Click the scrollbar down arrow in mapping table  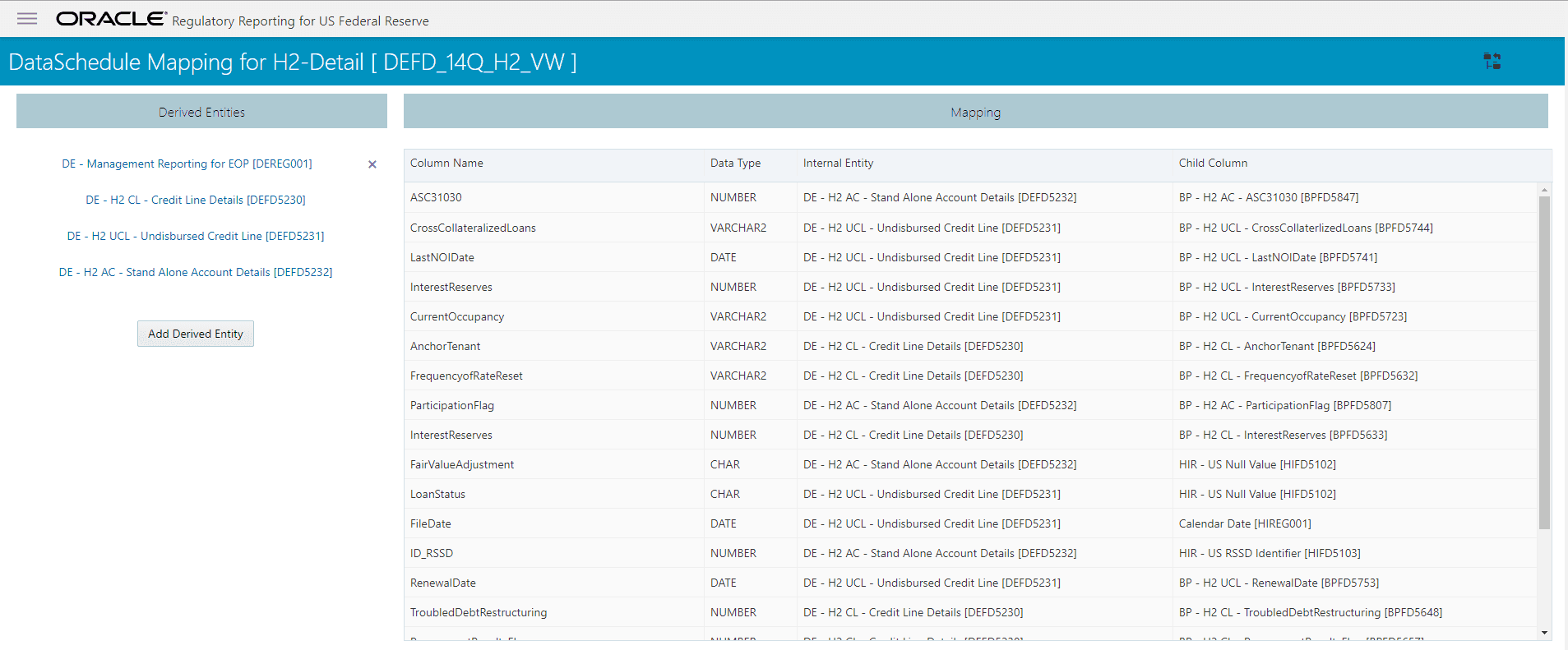tap(1544, 633)
